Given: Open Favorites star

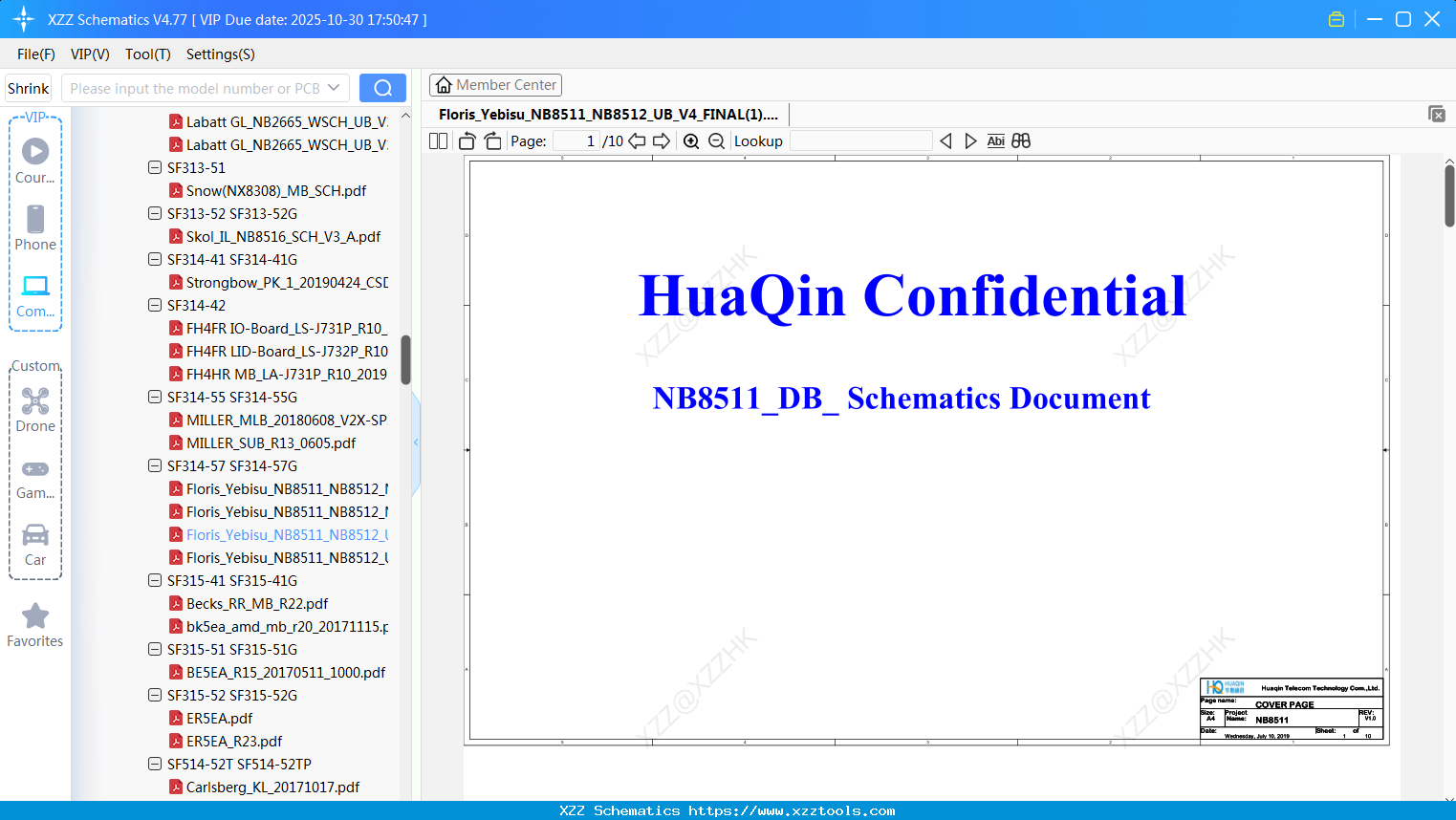Looking at the screenshot, I should tap(35, 625).
